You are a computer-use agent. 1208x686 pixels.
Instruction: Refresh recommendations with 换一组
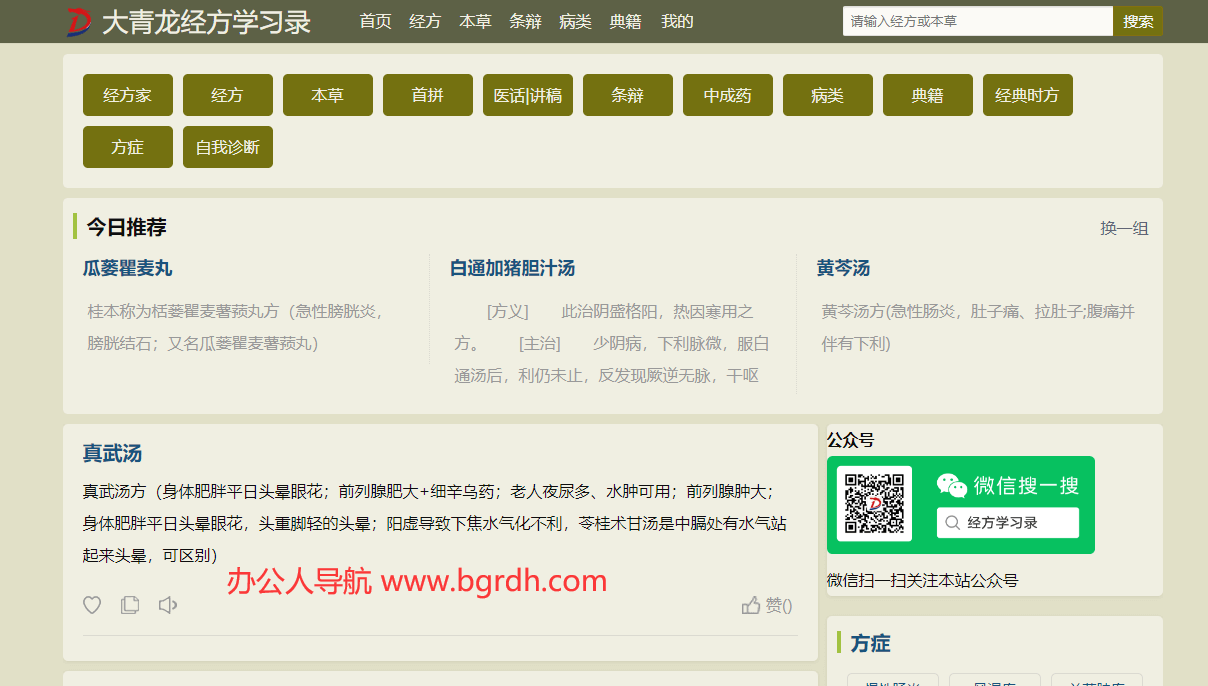(x=1124, y=228)
